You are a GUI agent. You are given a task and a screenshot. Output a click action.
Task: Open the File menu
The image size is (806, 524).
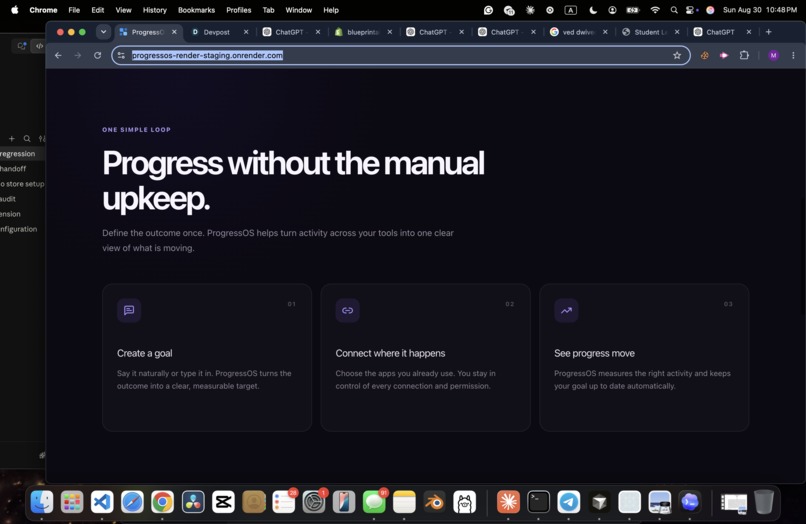pyautogui.click(x=74, y=10)
